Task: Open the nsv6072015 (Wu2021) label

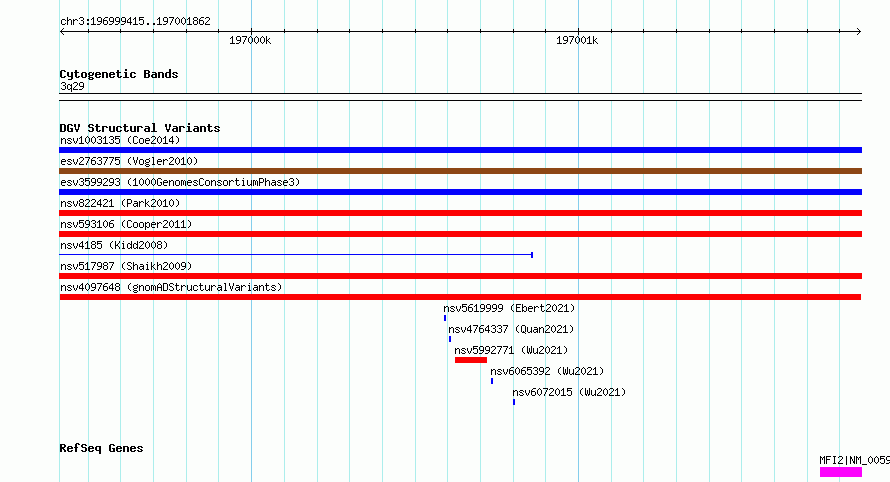Action: tap(569, 392)
